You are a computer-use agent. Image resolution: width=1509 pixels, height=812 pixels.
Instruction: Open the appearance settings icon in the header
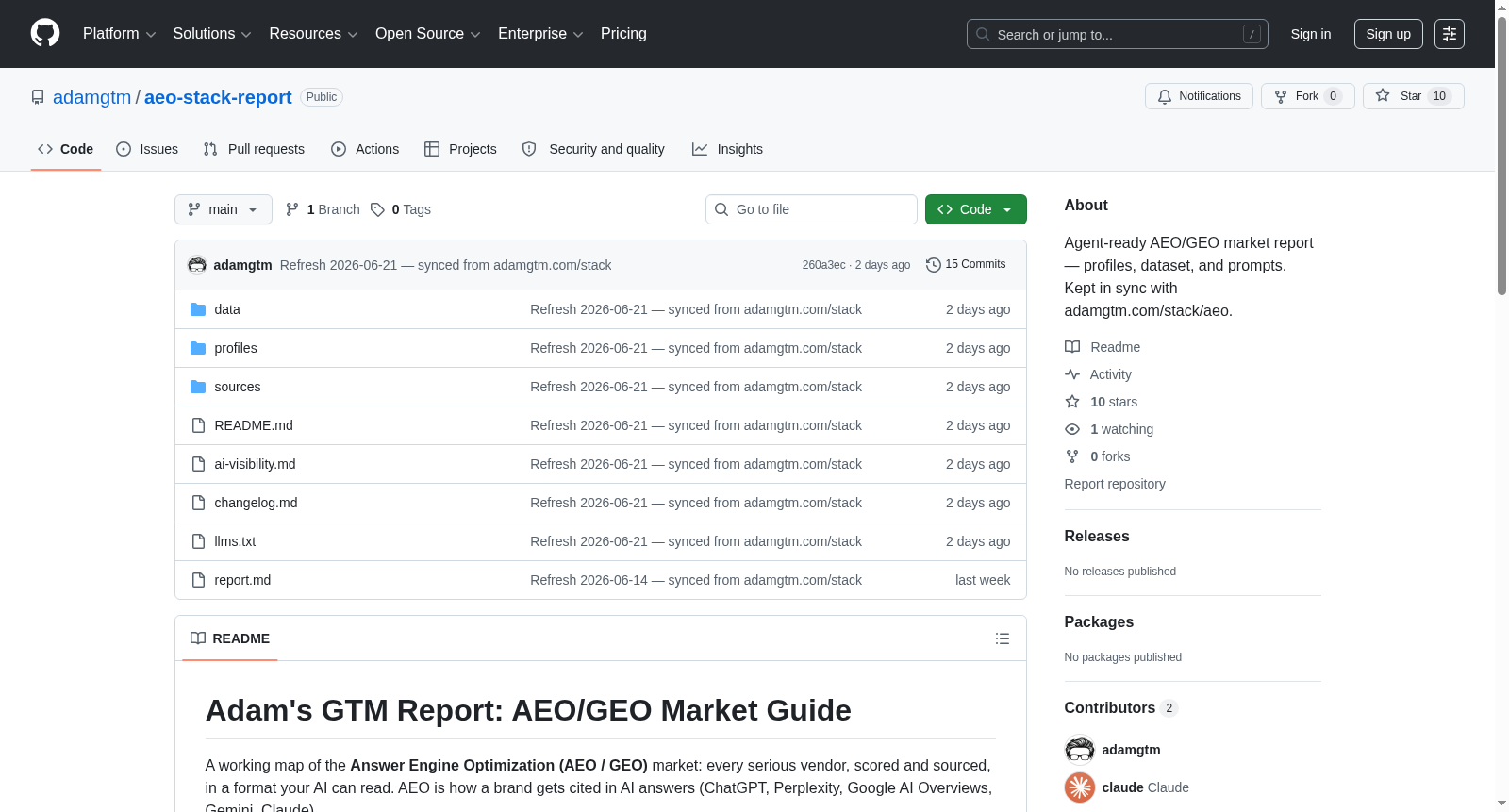[1450, 34]
